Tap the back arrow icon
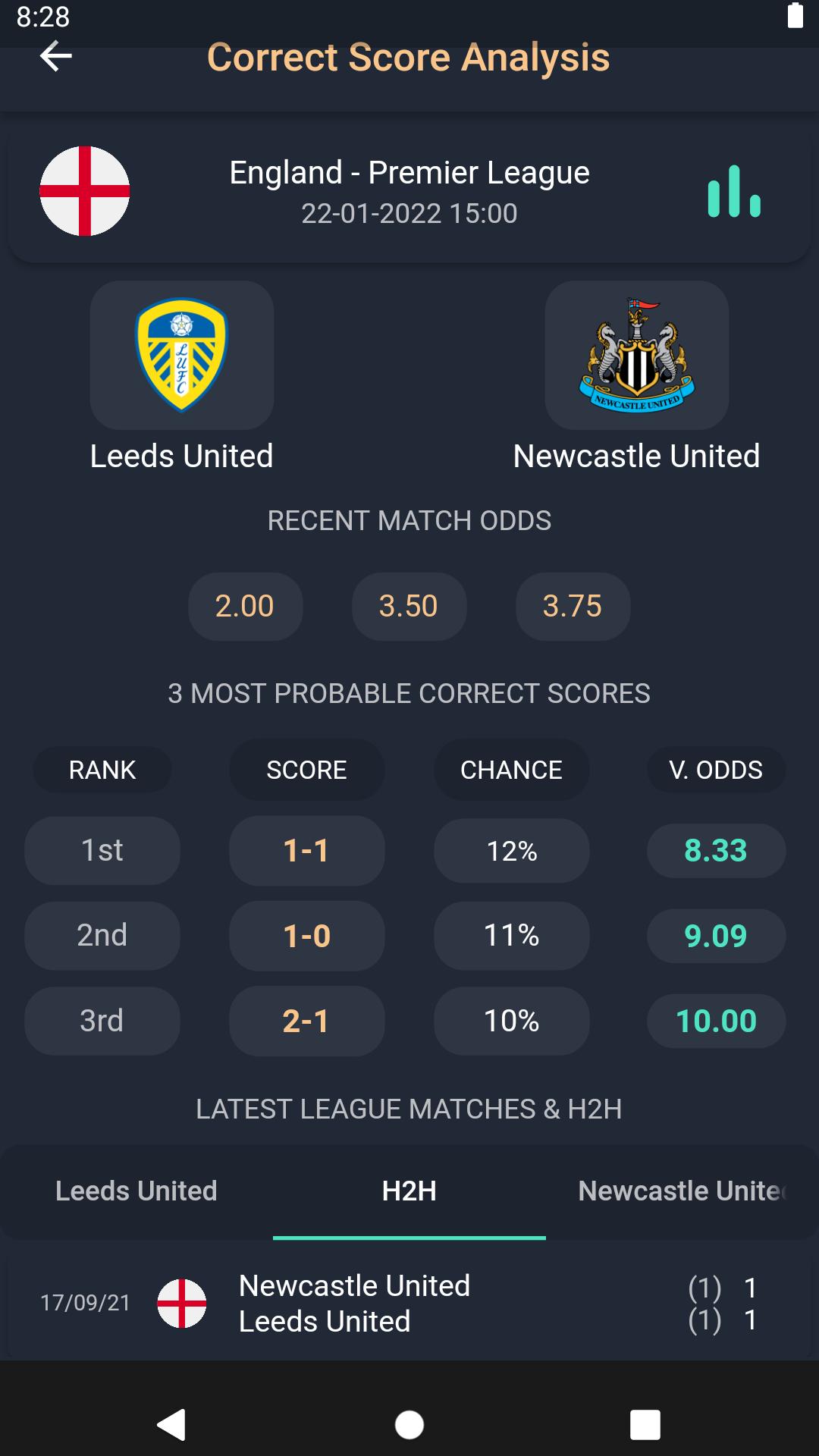The height and width of the screenshot is (1456, 819). pos(56,56)
